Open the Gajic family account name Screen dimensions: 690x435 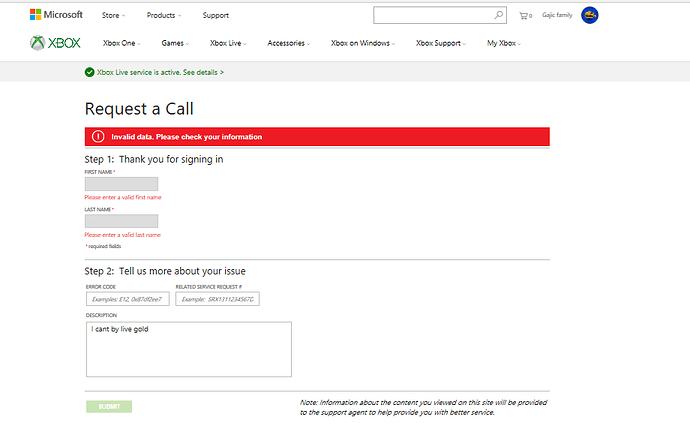coord(557,15)
